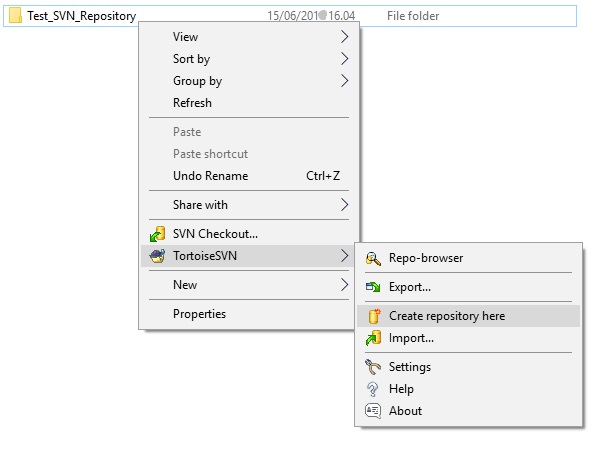Viewport: 598px width, 449px height.
Task: Expand the Share with submenu arrow
Action: [344, 205]
